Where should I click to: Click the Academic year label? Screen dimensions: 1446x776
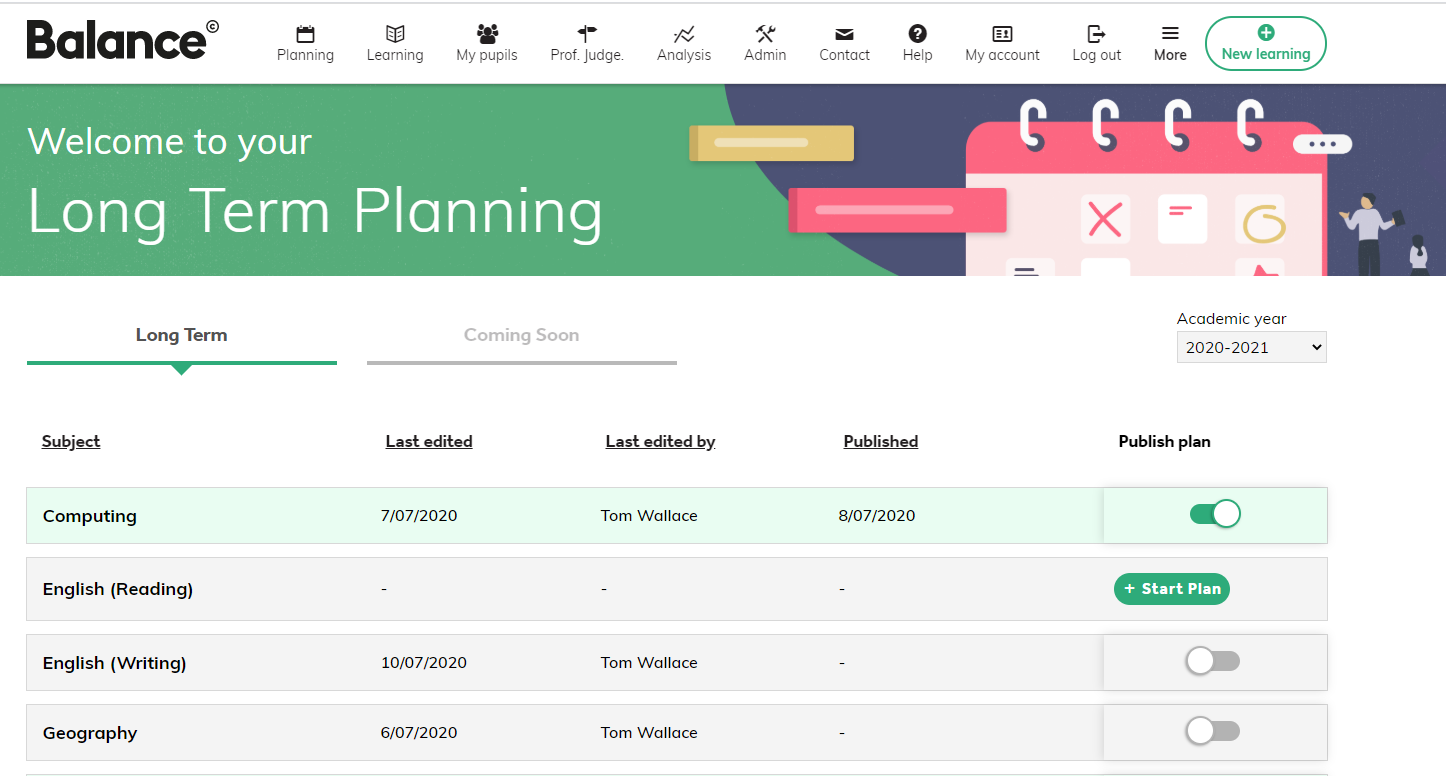tap(1232, 319)
